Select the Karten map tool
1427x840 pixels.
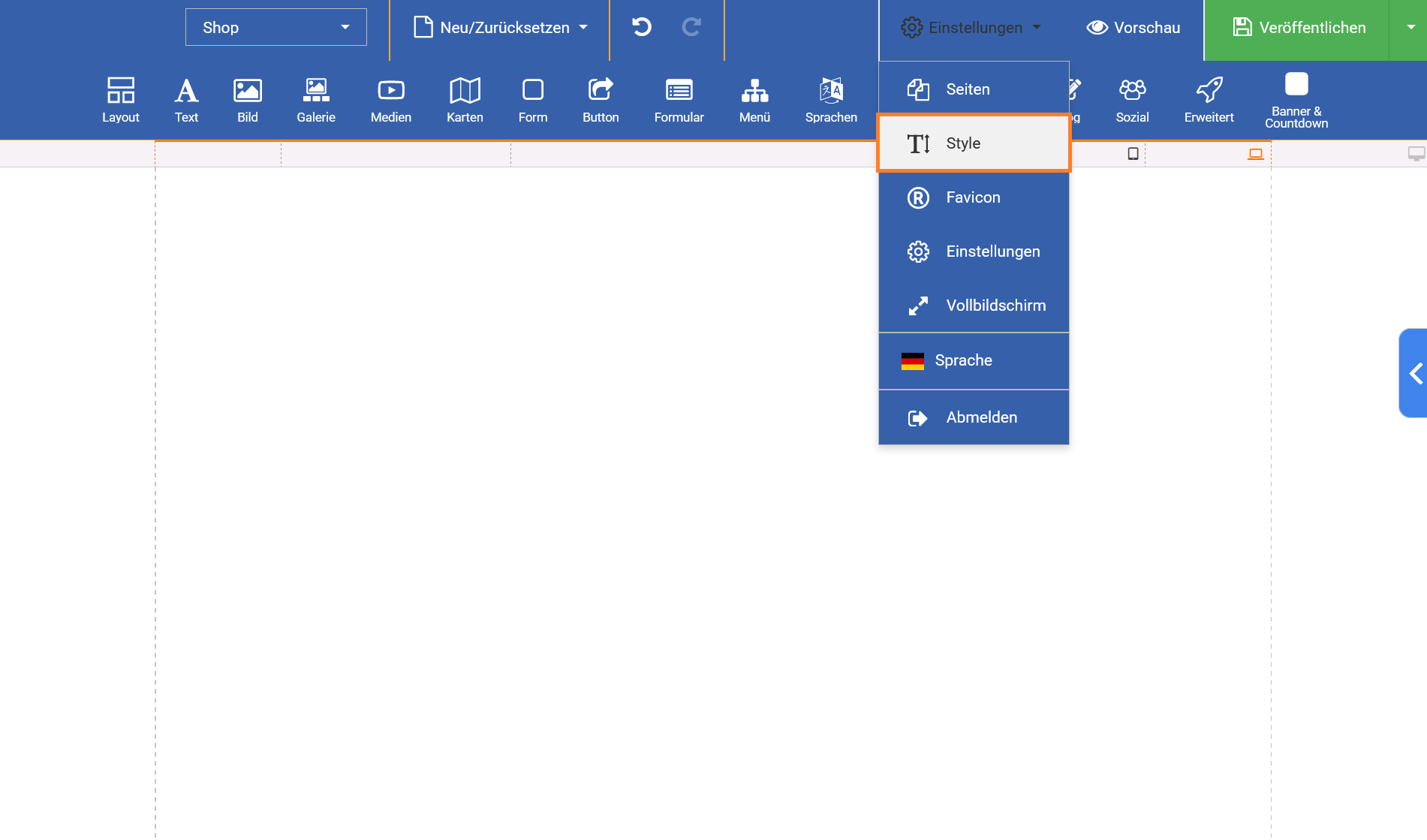[465, 100]
